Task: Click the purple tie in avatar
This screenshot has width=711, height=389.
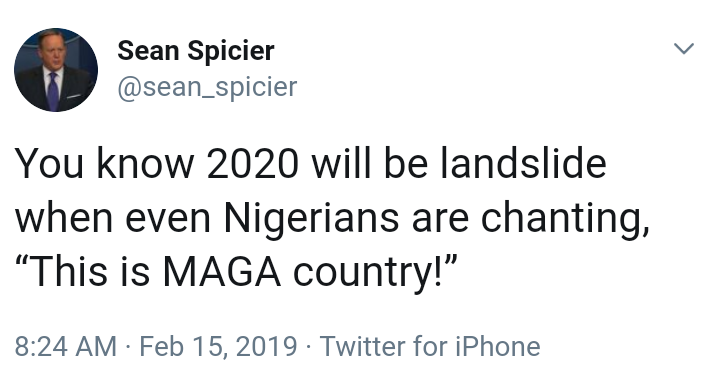Action: click(x=53, y=91)
